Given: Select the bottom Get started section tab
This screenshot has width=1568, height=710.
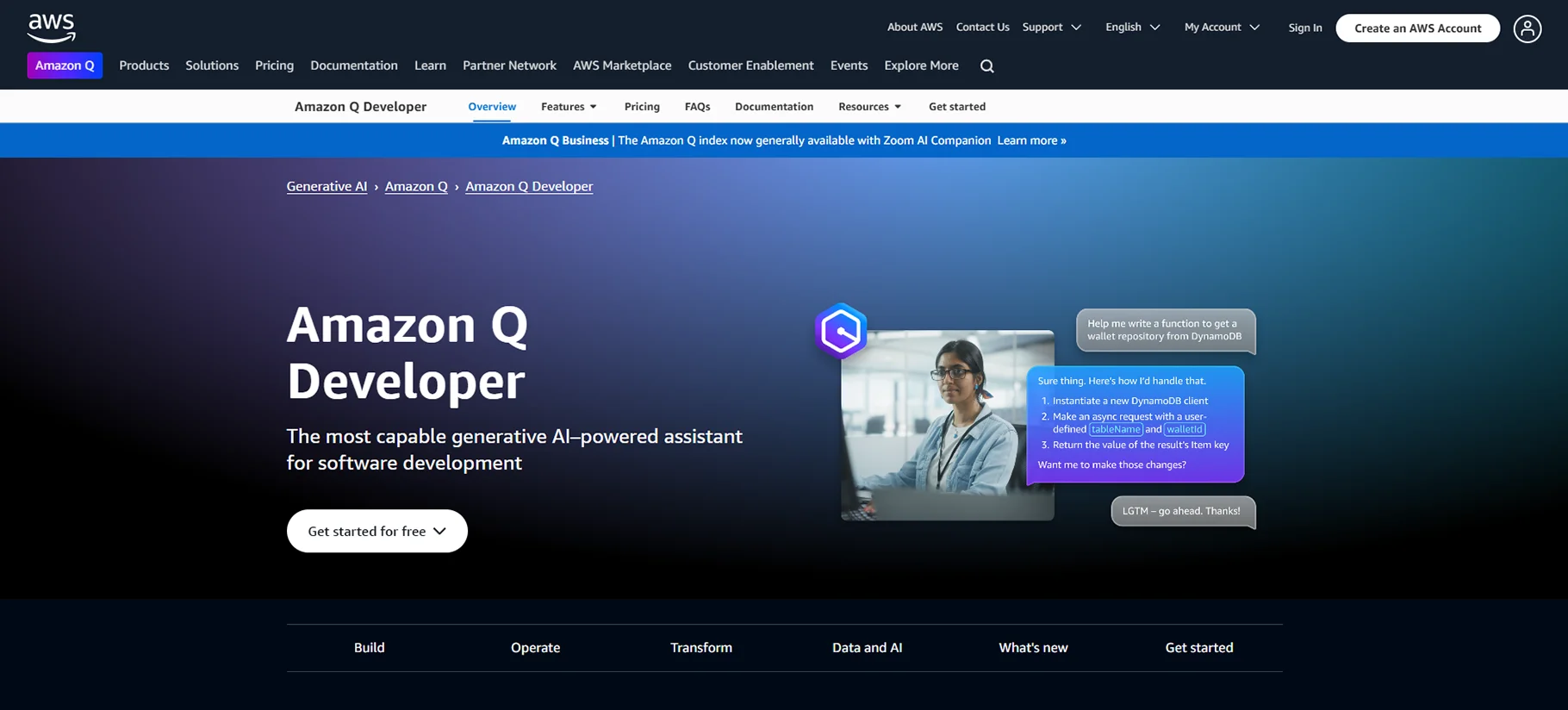Looking at the screenshot, I should coord(1199,648).
